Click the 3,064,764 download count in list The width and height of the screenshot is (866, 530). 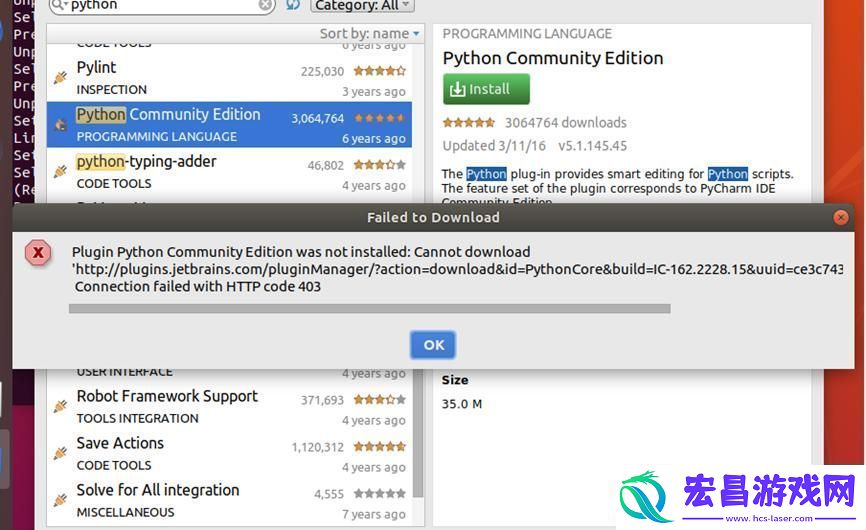pos(318,118)
